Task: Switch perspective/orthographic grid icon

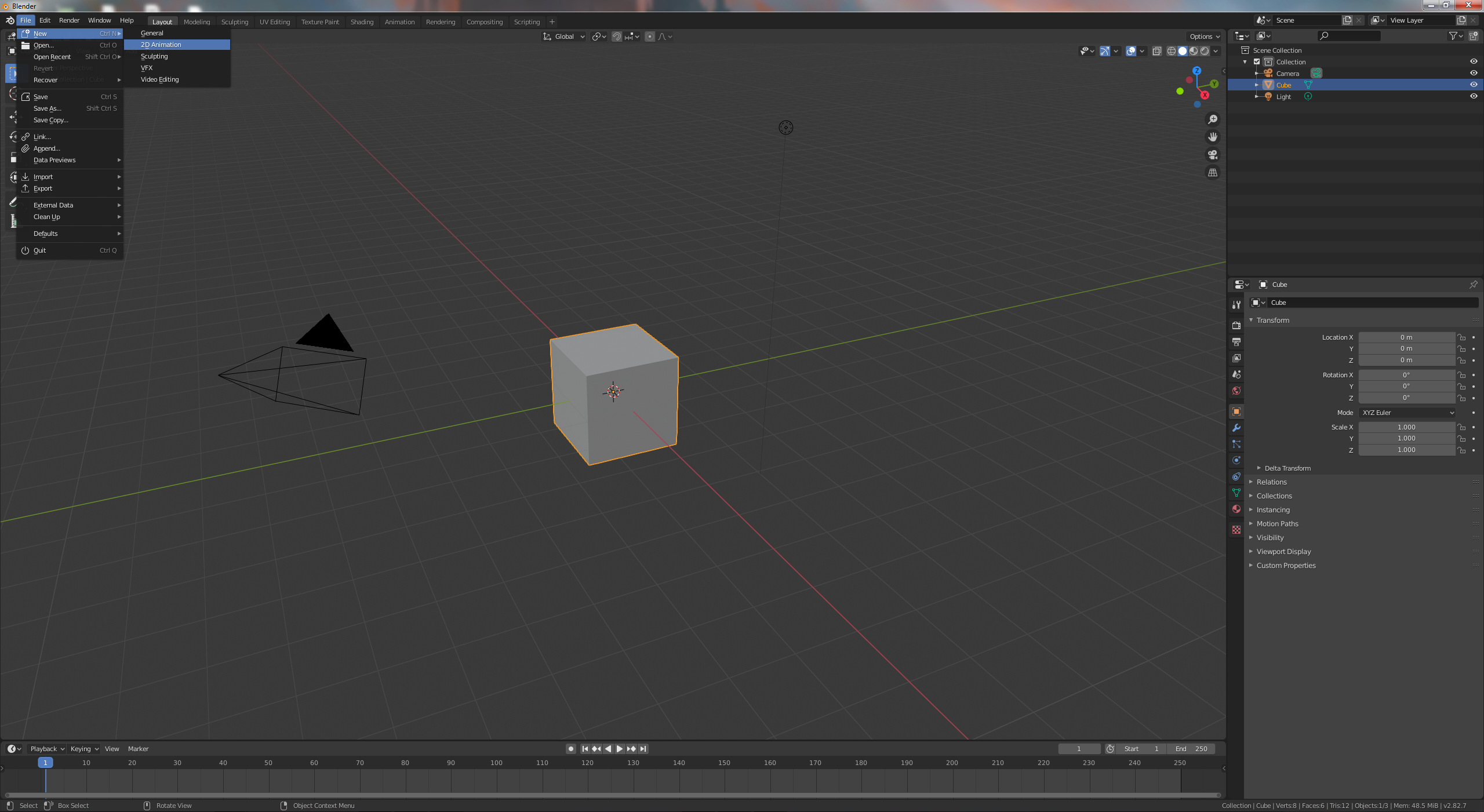Action: pyautogui.click(x=1212, y=173)
